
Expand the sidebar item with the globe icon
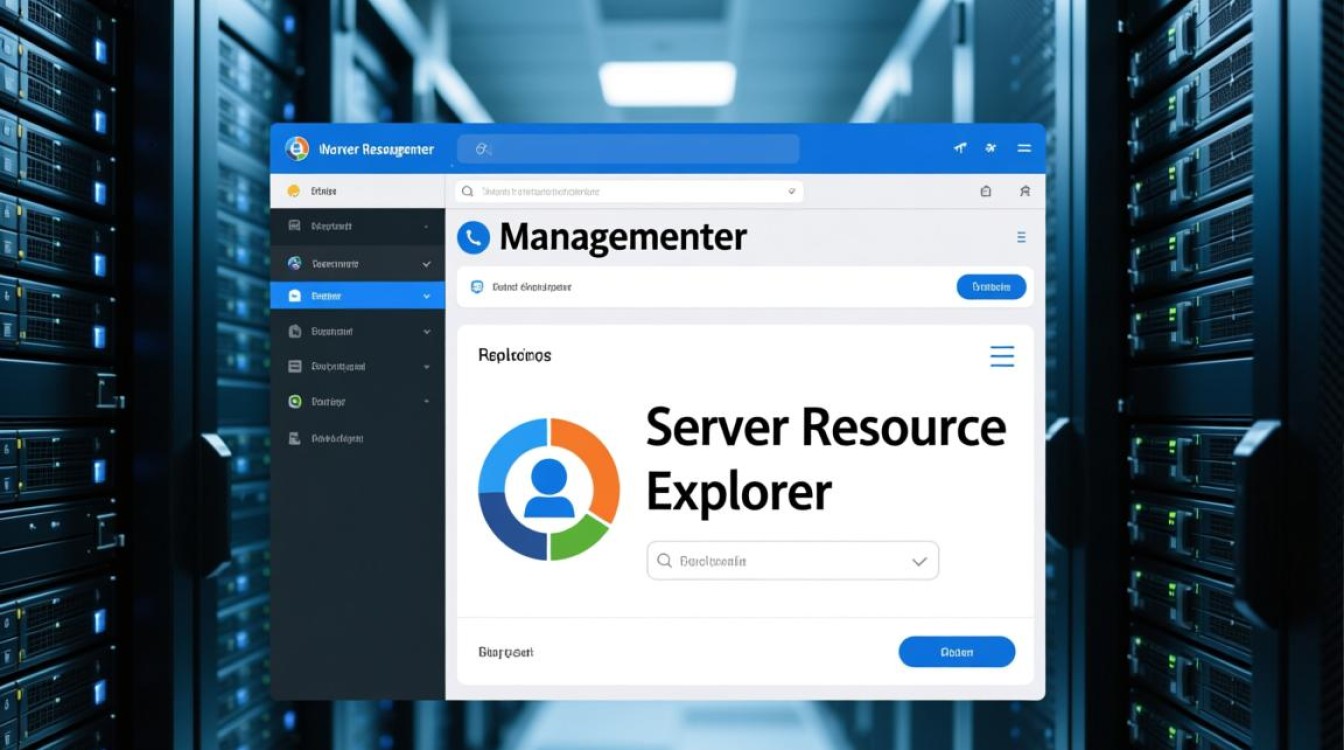(x=426, y=264)
